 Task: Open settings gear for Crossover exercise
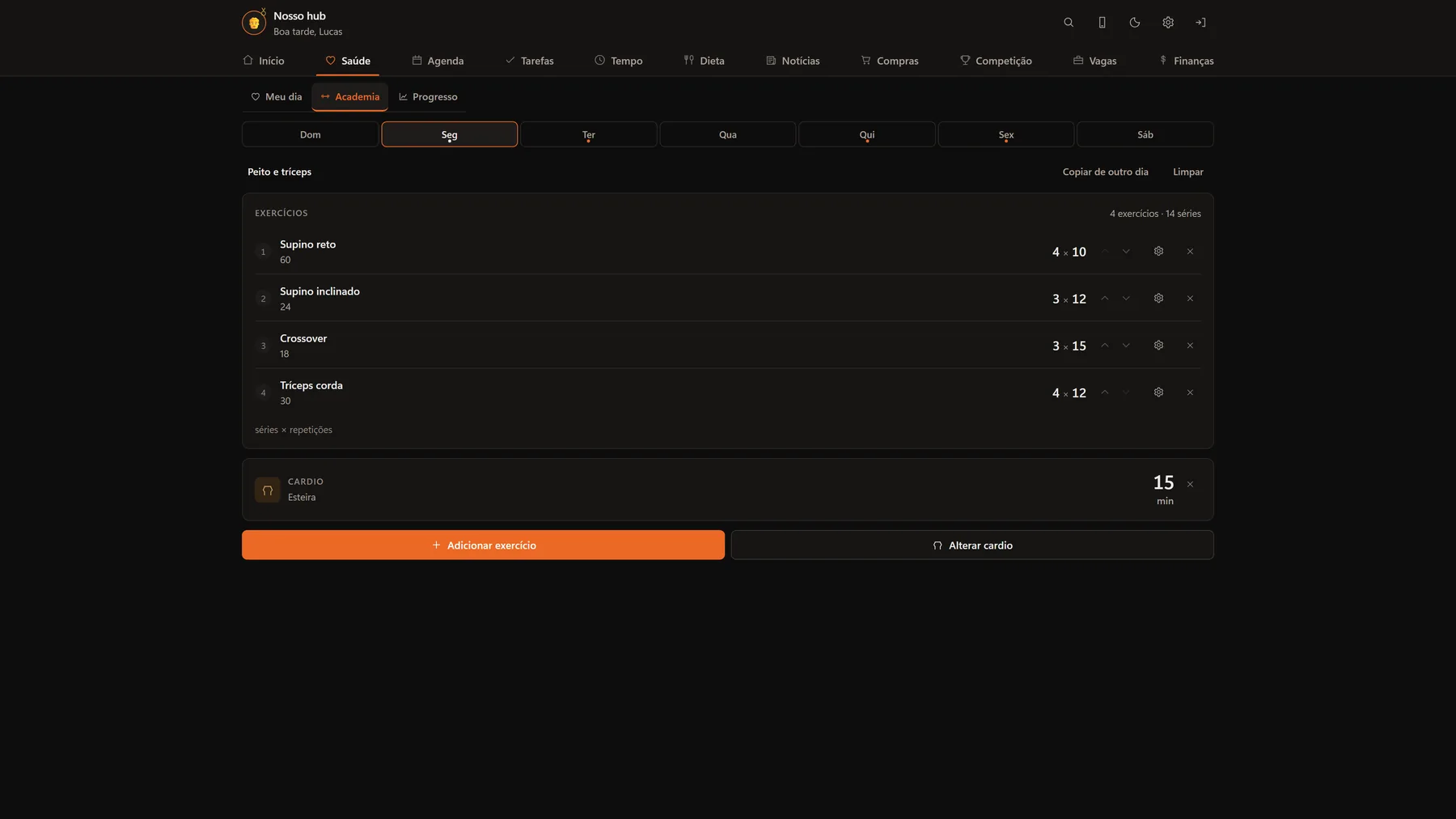tap(1158, 346)
